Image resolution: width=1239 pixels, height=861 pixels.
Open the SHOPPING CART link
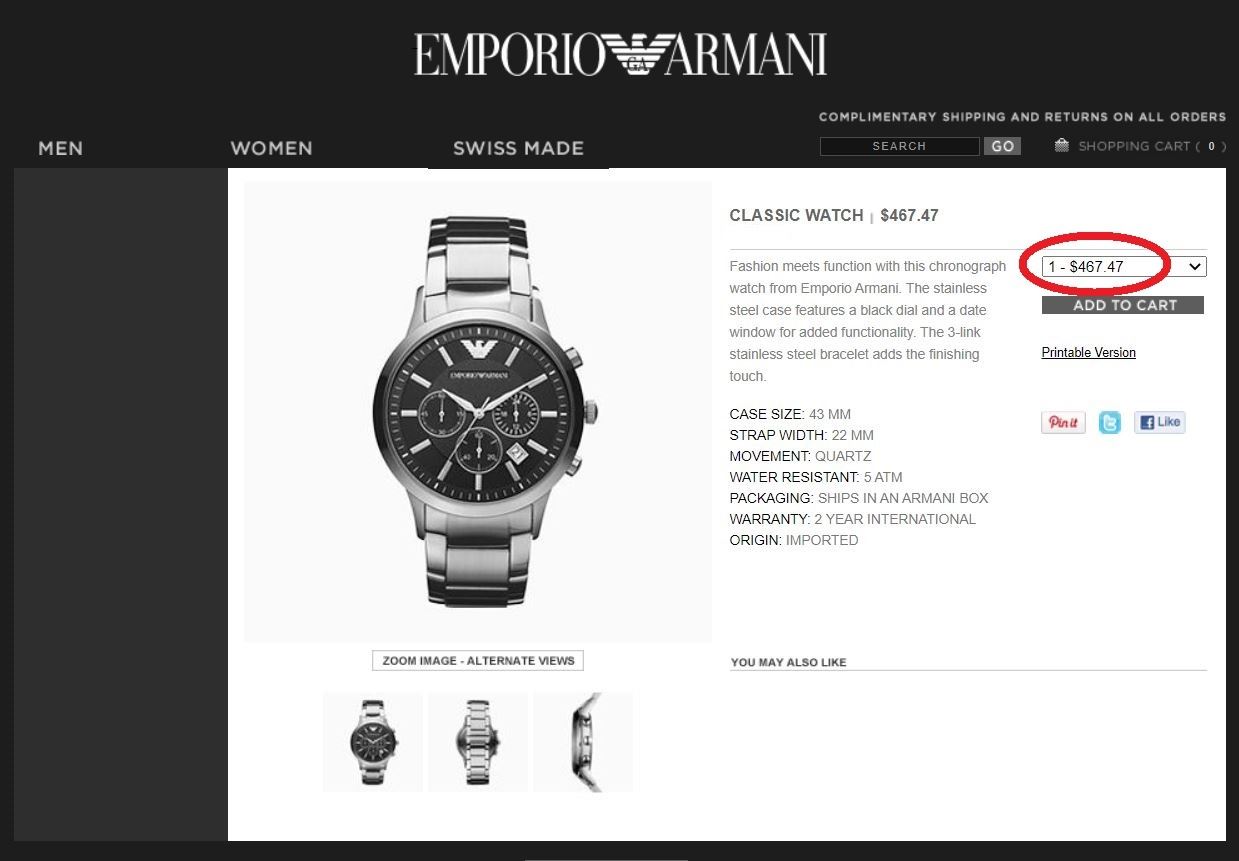click(x=1134, y=146)
